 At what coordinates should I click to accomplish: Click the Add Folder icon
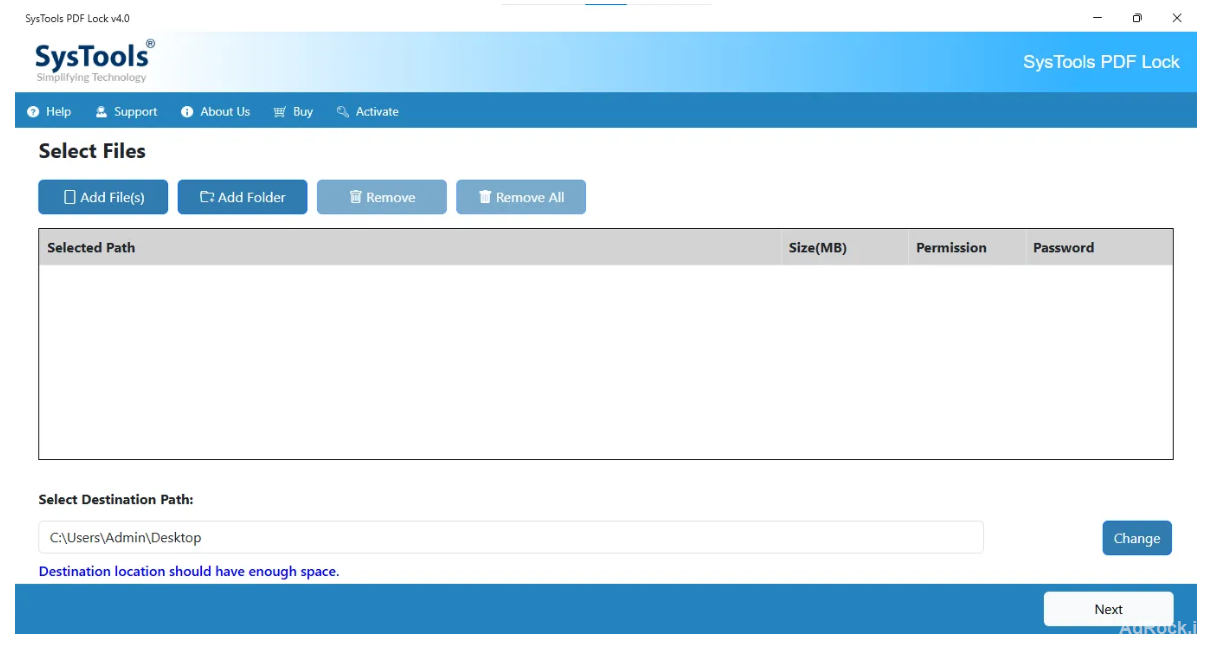(x=205, y=197)
